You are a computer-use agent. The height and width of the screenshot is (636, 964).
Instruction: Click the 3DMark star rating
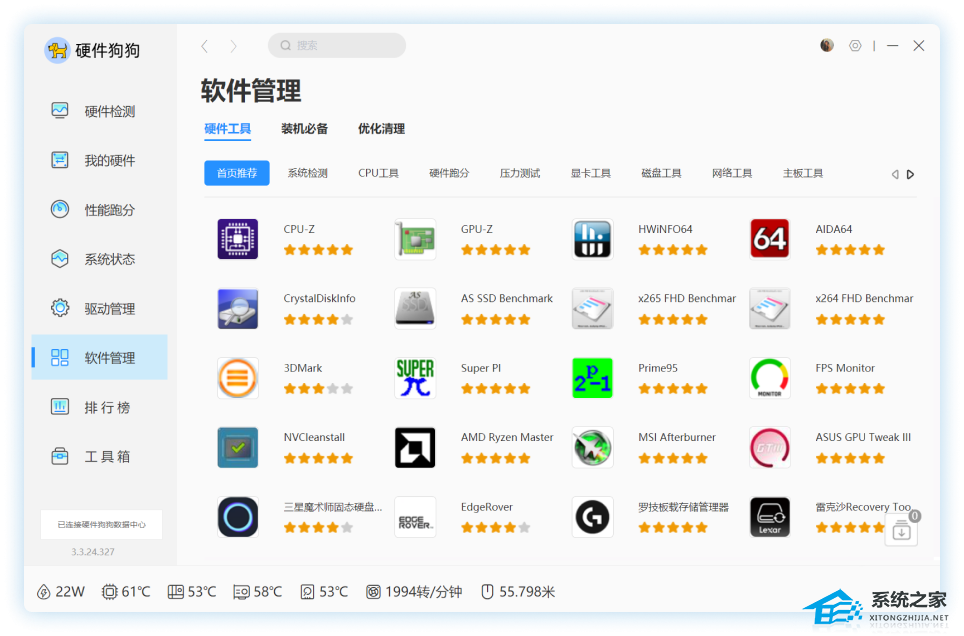318,389
